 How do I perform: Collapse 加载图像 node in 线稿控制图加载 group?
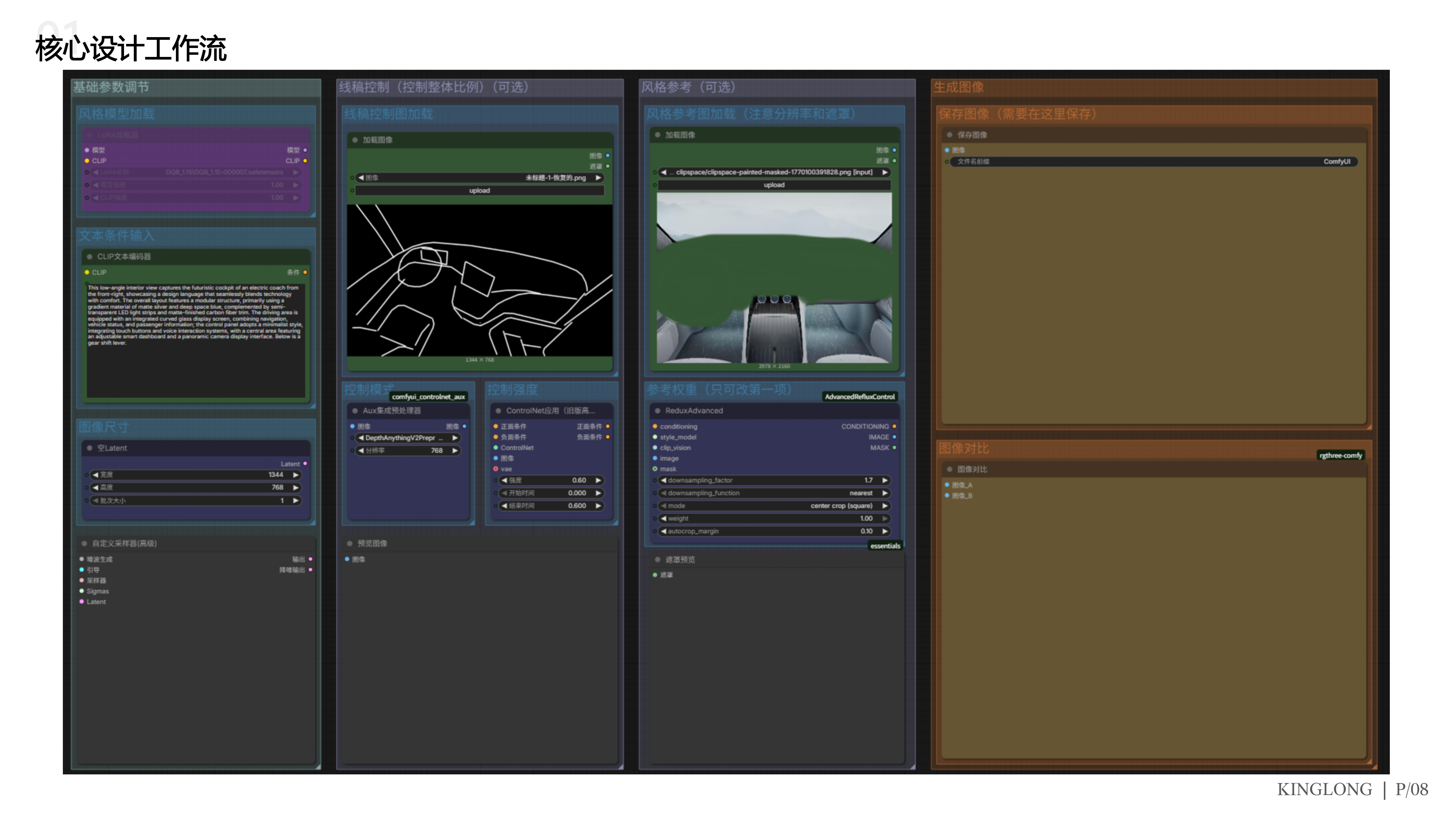[355, 140]
